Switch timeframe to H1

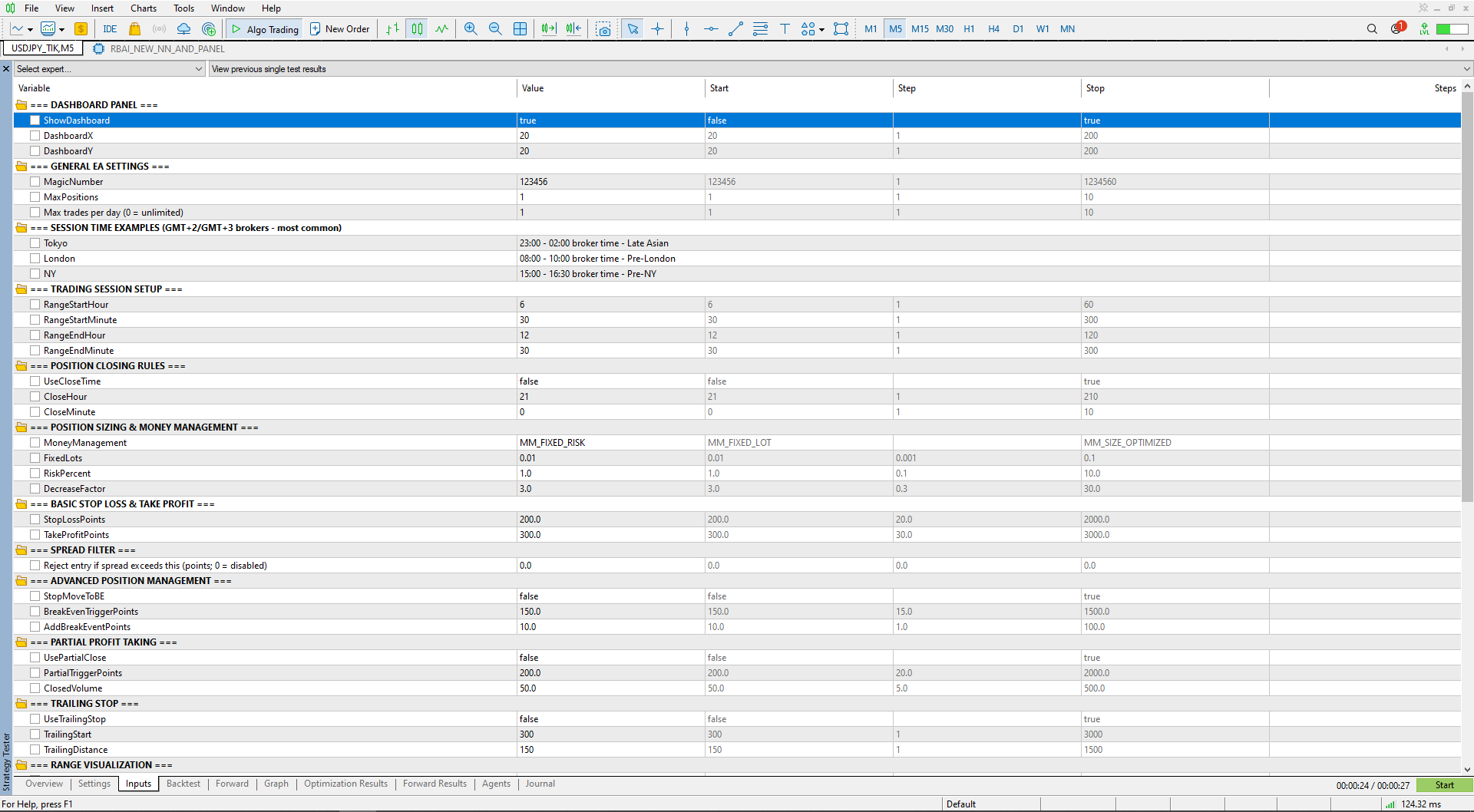pyautogui.click(x=969, y=29)
